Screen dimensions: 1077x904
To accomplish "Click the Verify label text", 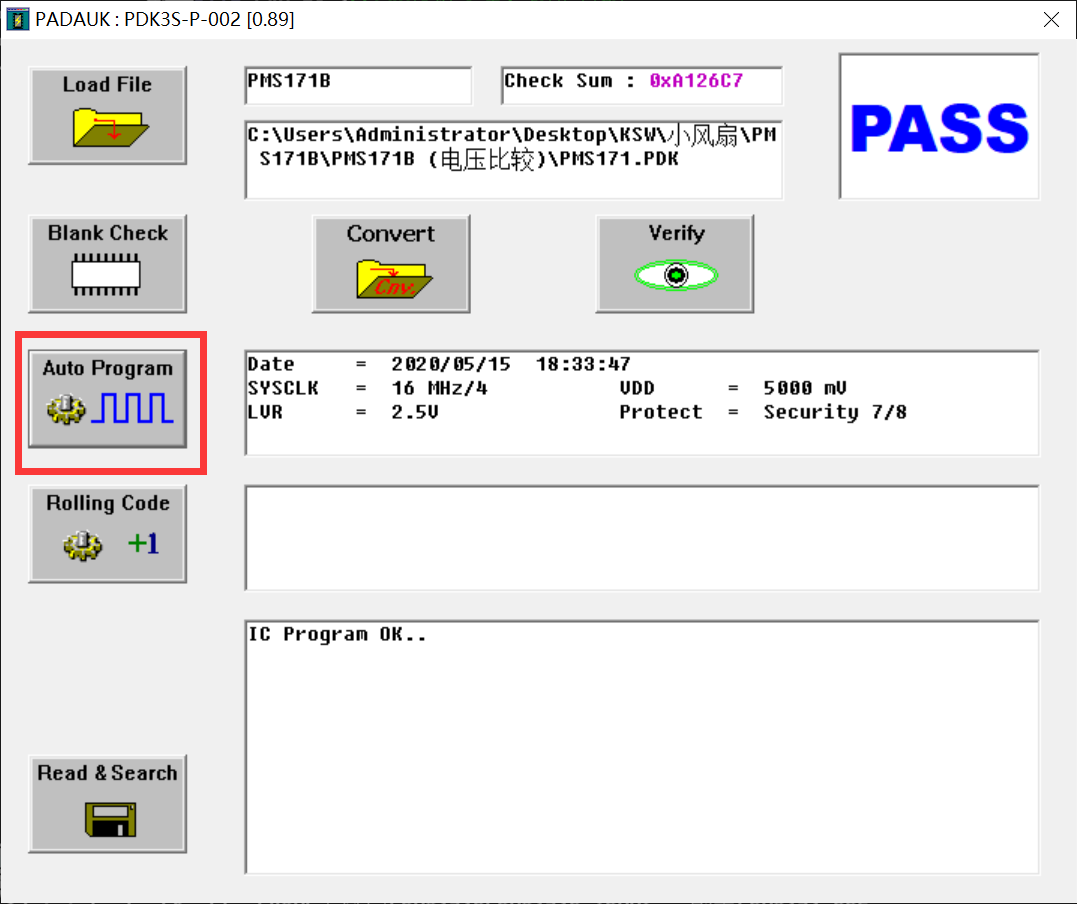I will [677, 234].
